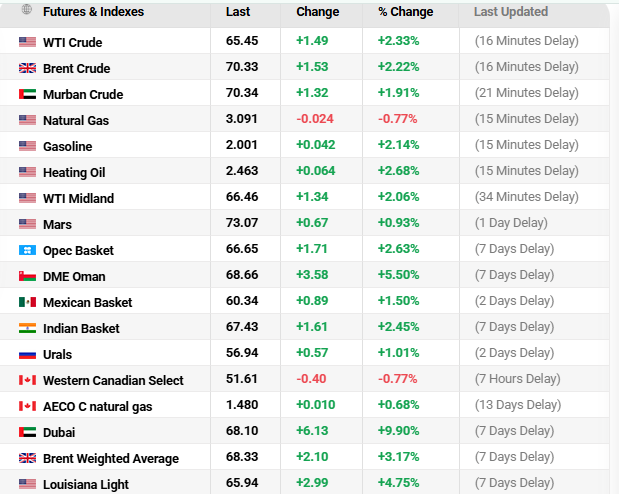
Task: Click the globe icon beside Futures & Indexes
Action: [26, 9]
